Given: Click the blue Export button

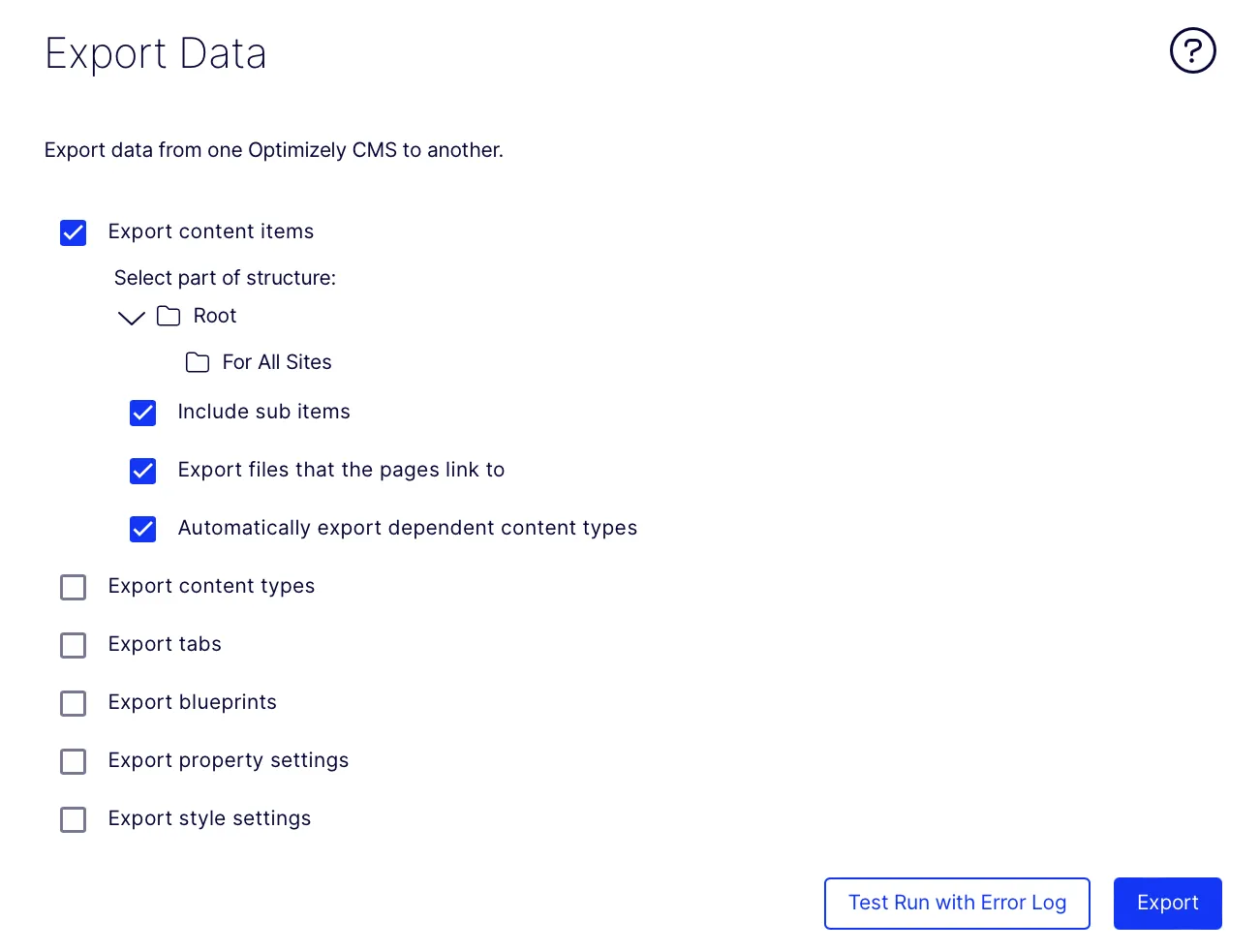Looking at the screenshot, I should pyautogui.click(x=1167, y=903).
